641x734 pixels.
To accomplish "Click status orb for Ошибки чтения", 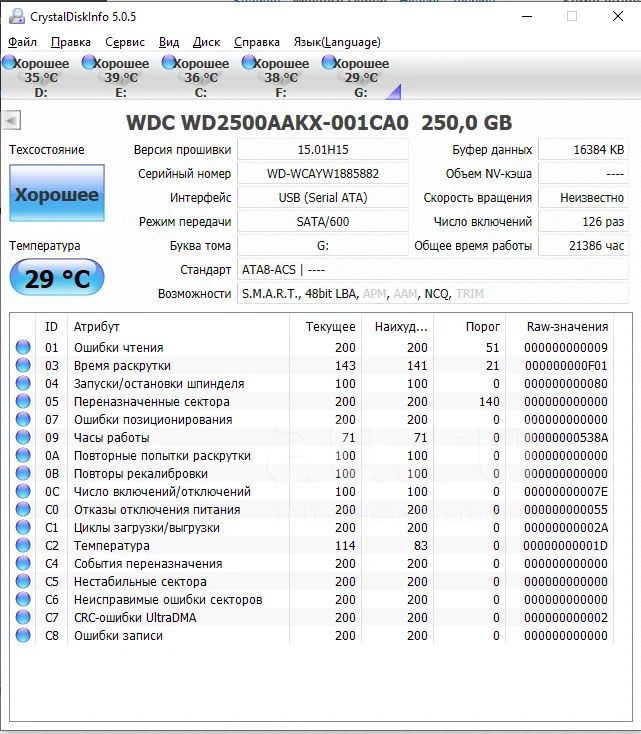I will [23, 347].
